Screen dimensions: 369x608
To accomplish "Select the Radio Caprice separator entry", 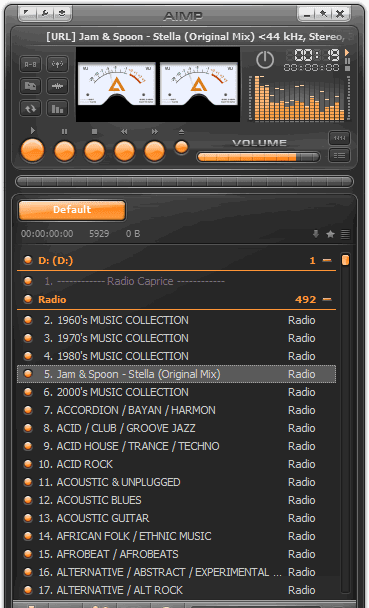I will (176, 281).
